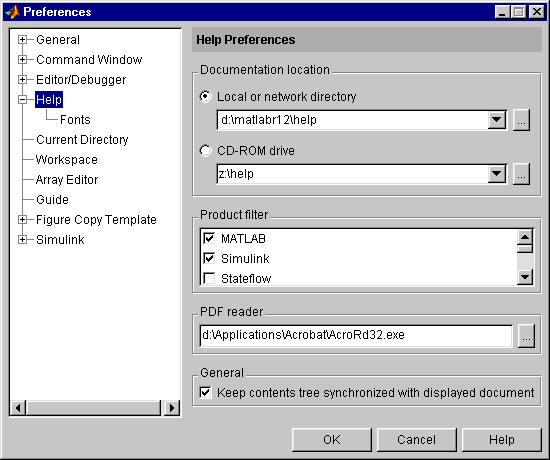Uncheck the Simulink product filter checkbox
Viewport: 550px width, 460px height.
[209, 259]
